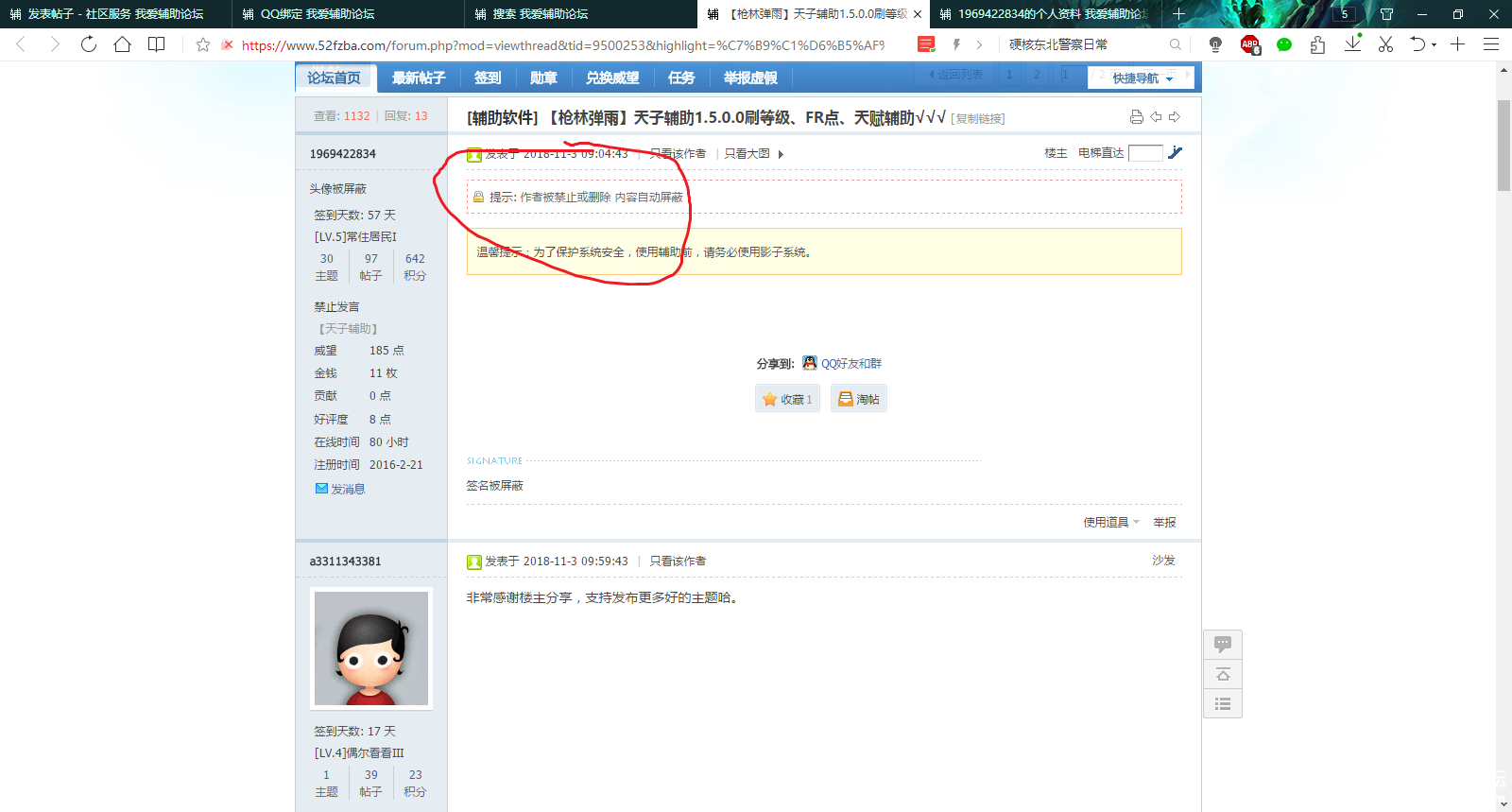Open the 最新帖子 menu item
Screen dimensions: 1512x812
pyautogui.click(x=419, y=78)
